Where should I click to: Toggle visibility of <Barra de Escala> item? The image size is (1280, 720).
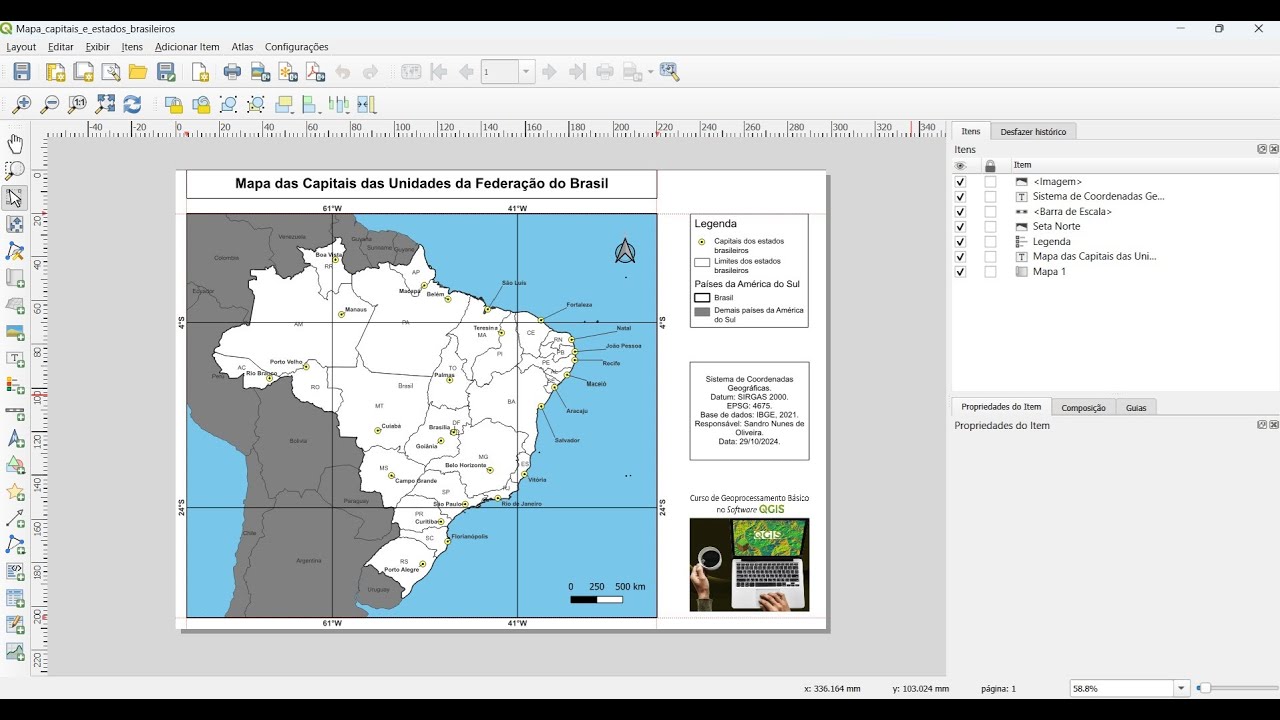(960, 212)
